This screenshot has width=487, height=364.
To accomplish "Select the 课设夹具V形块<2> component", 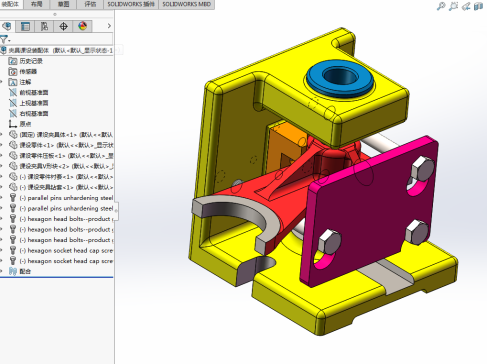I will (x=61, y=166).
